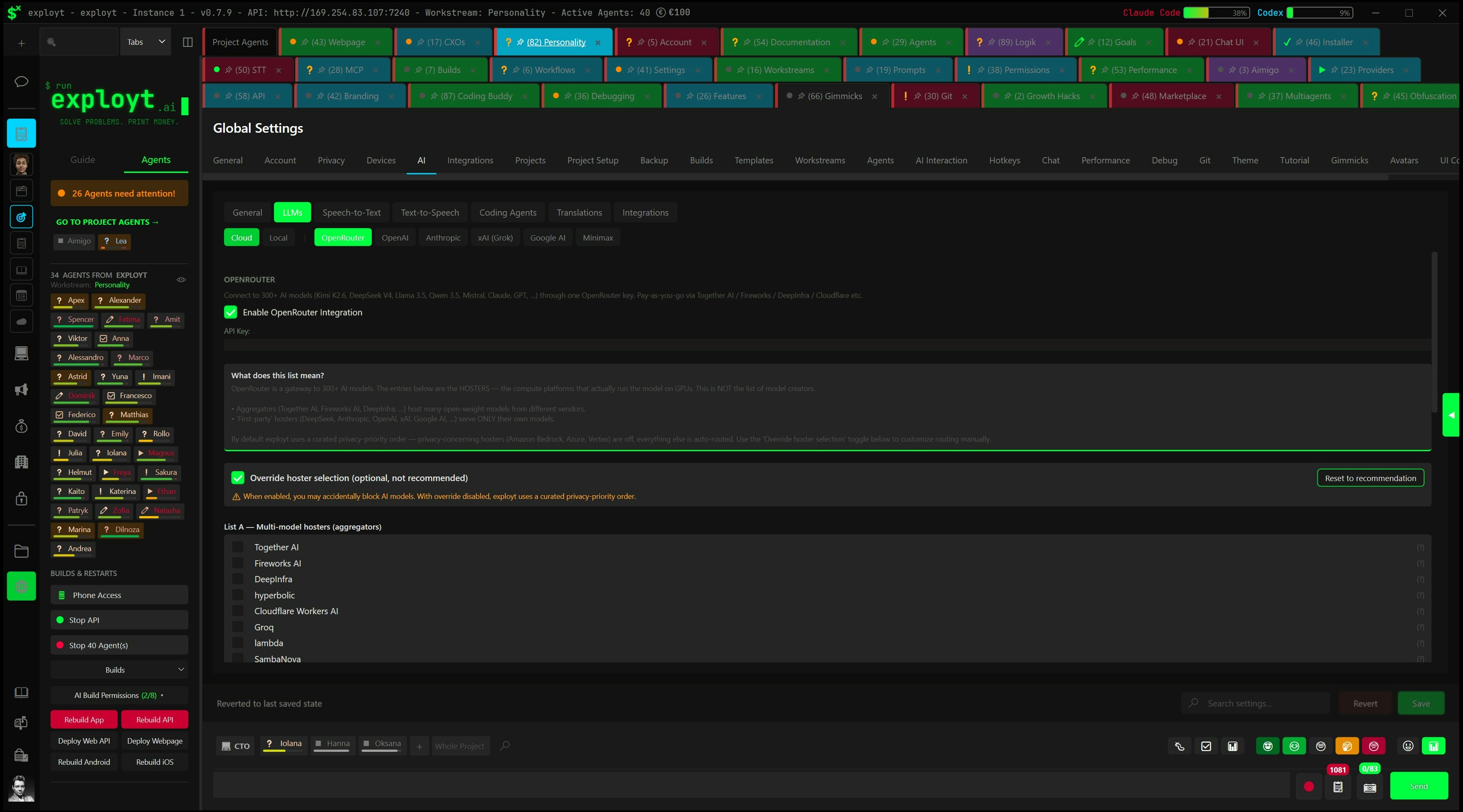Image resolution: width=1463 pixels, height=812 pixels.
Task: Click the Phone Access button
Action: 119,595
